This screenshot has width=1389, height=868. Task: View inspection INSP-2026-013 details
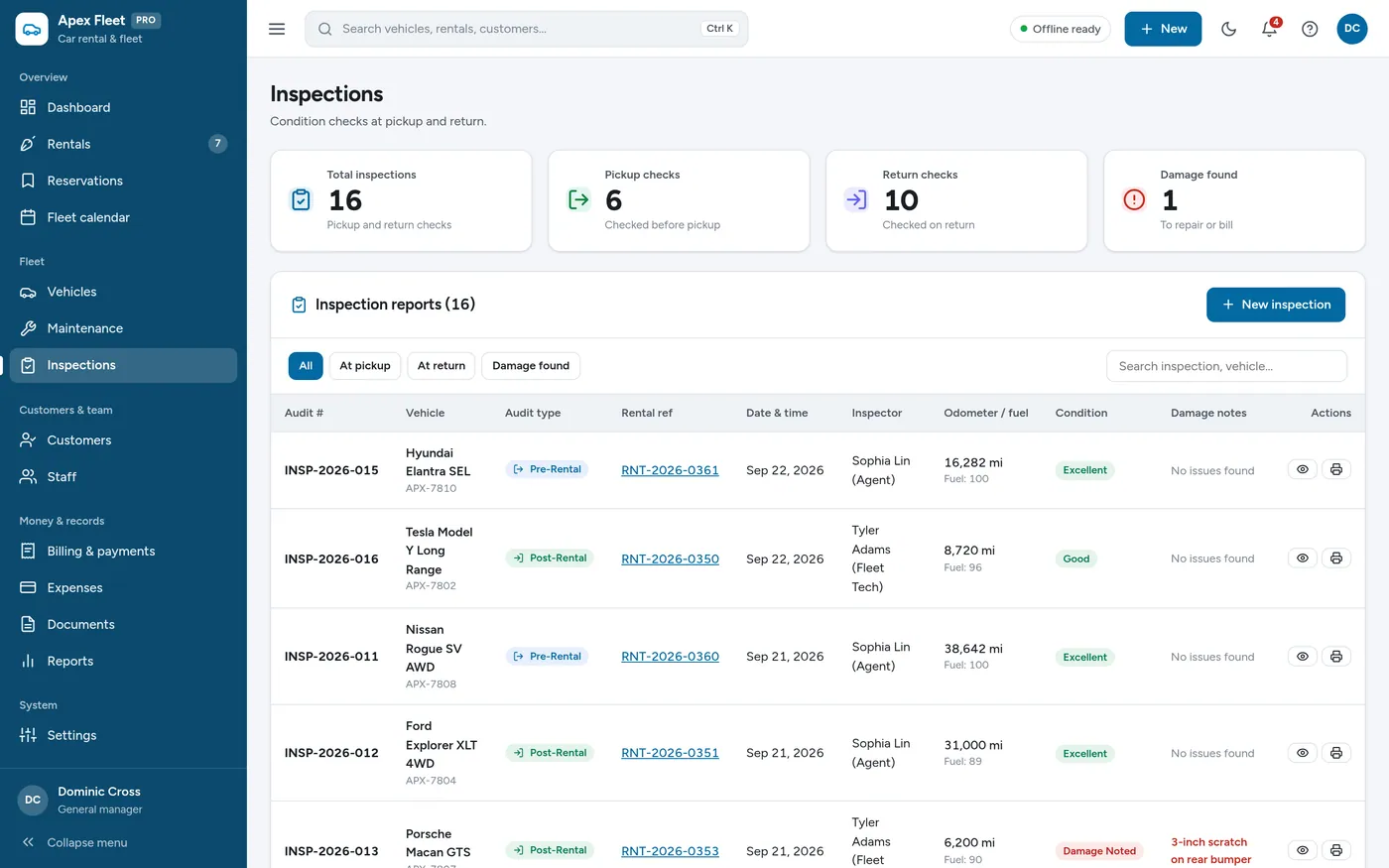(x=1303, y=850)
